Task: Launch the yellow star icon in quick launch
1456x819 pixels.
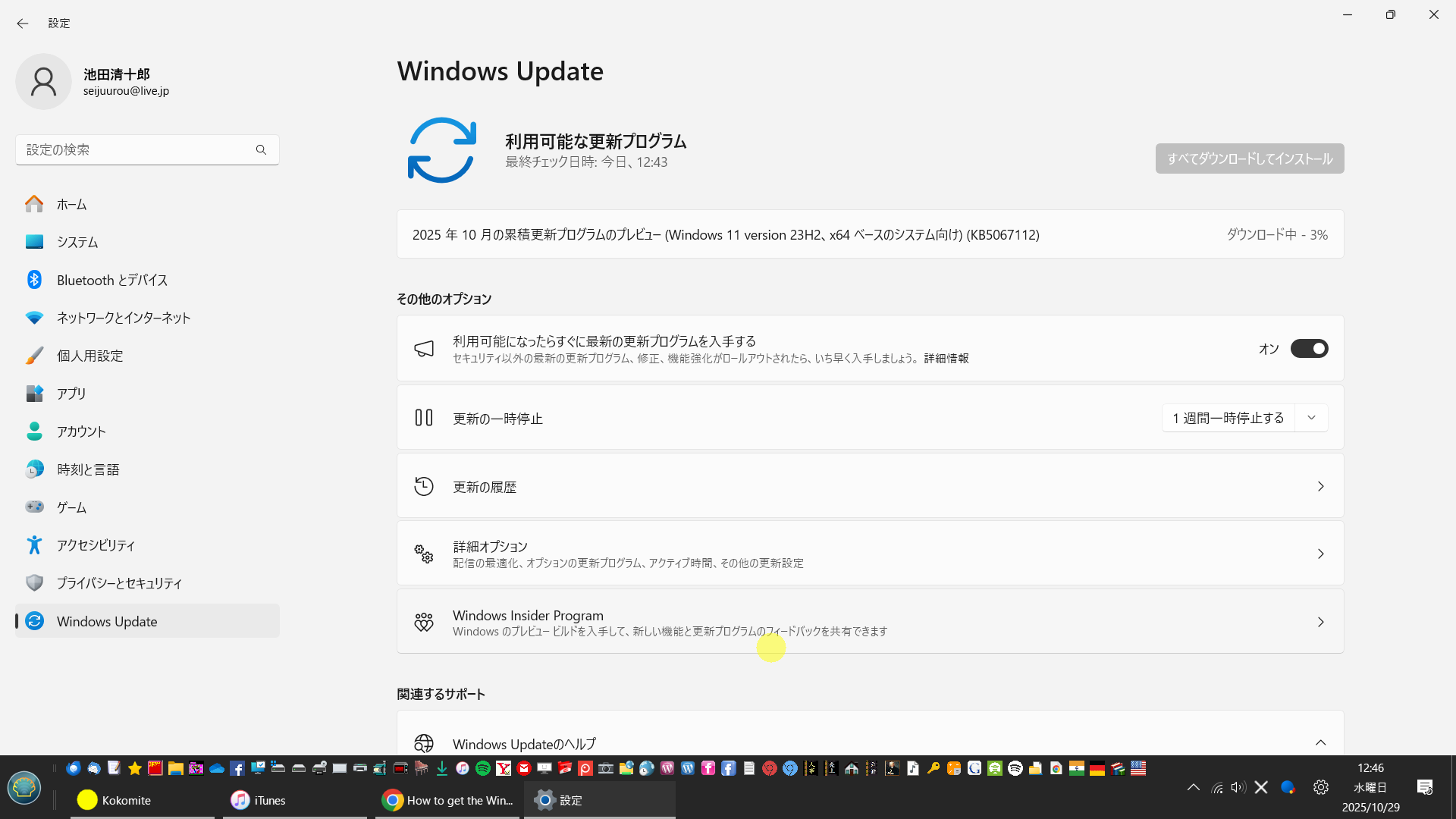Action: coord(135,768)
